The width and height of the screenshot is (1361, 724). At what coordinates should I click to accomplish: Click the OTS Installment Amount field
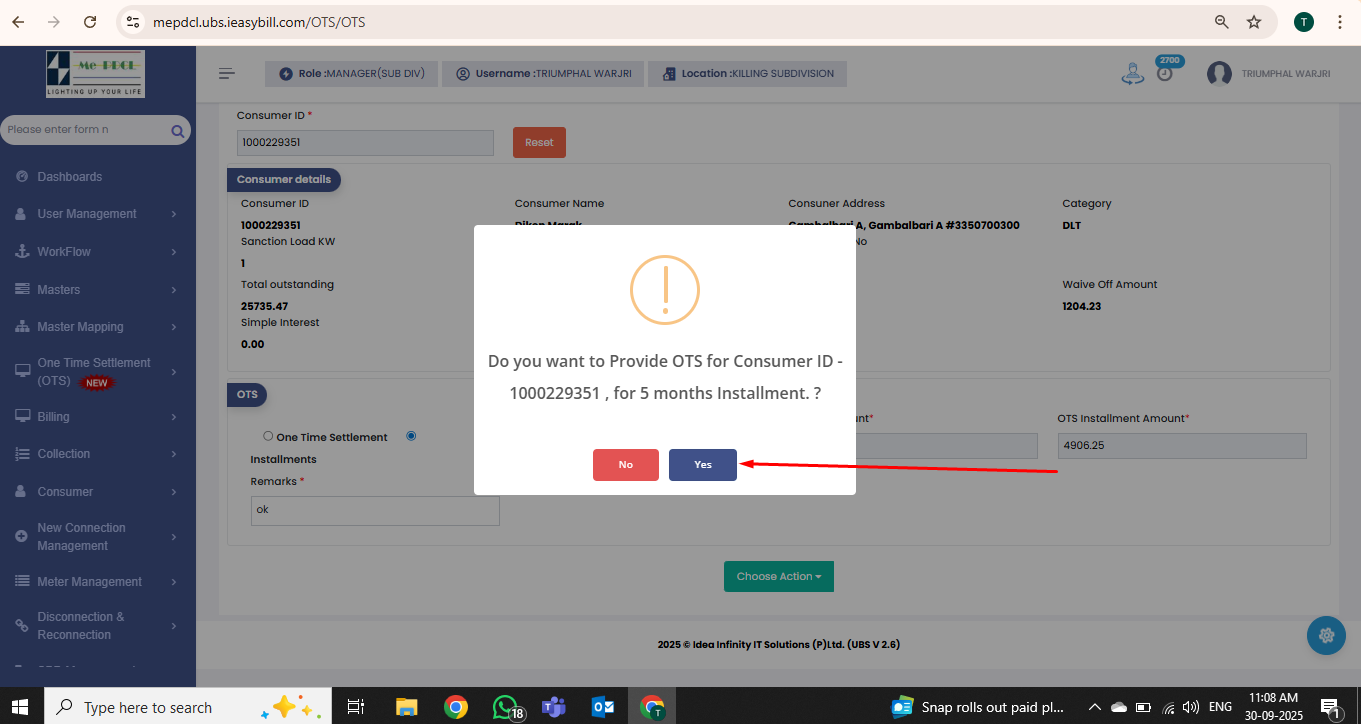(1182, 446)
